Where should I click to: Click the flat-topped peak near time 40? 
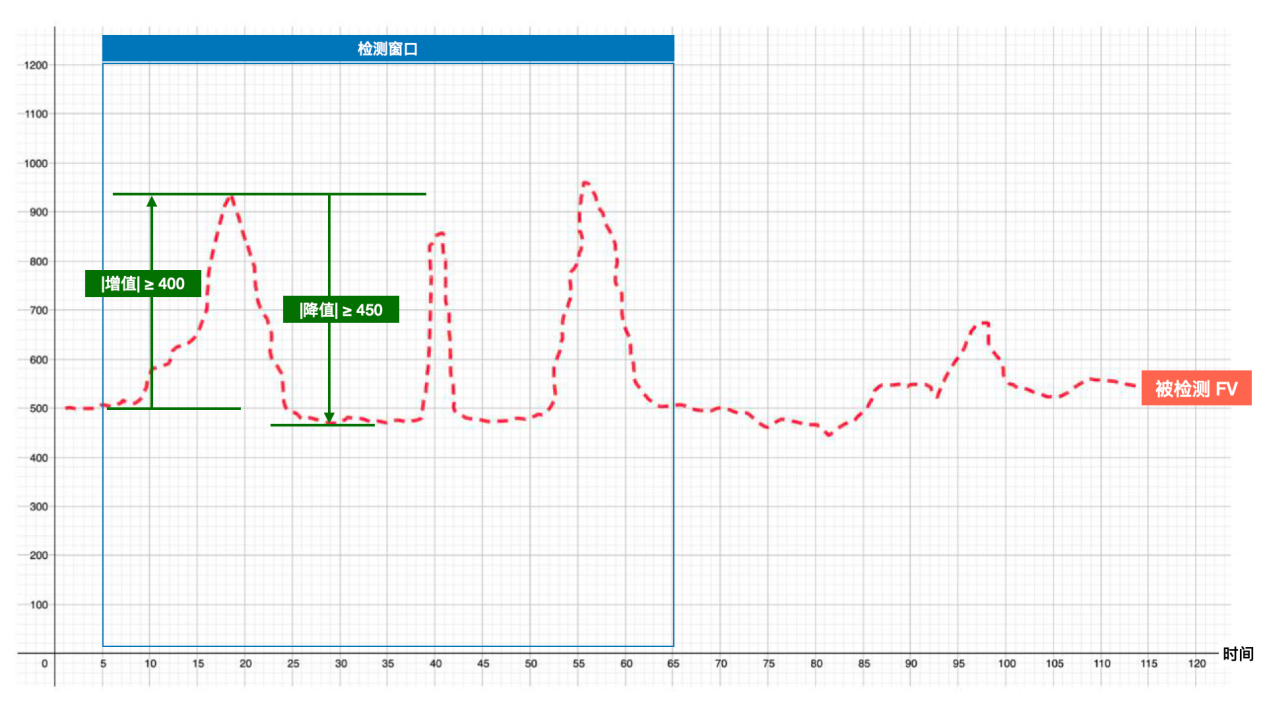[x=438, y=235]
